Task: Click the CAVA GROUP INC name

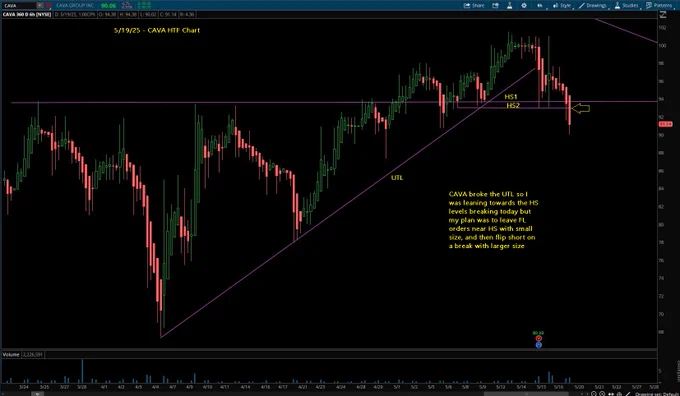Action: pyautogui.click(x=75, y=6)
